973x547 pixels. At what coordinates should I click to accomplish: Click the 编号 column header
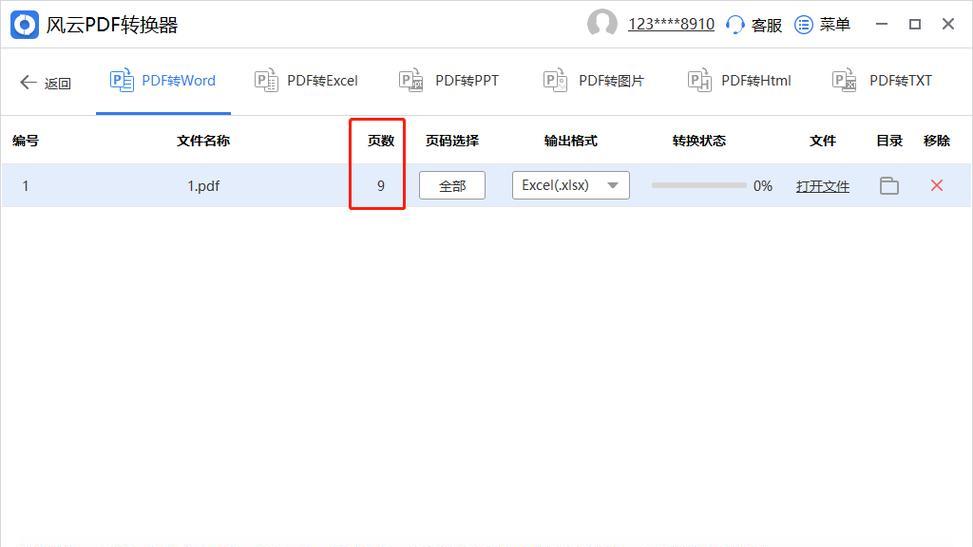(x=25, y=141)
